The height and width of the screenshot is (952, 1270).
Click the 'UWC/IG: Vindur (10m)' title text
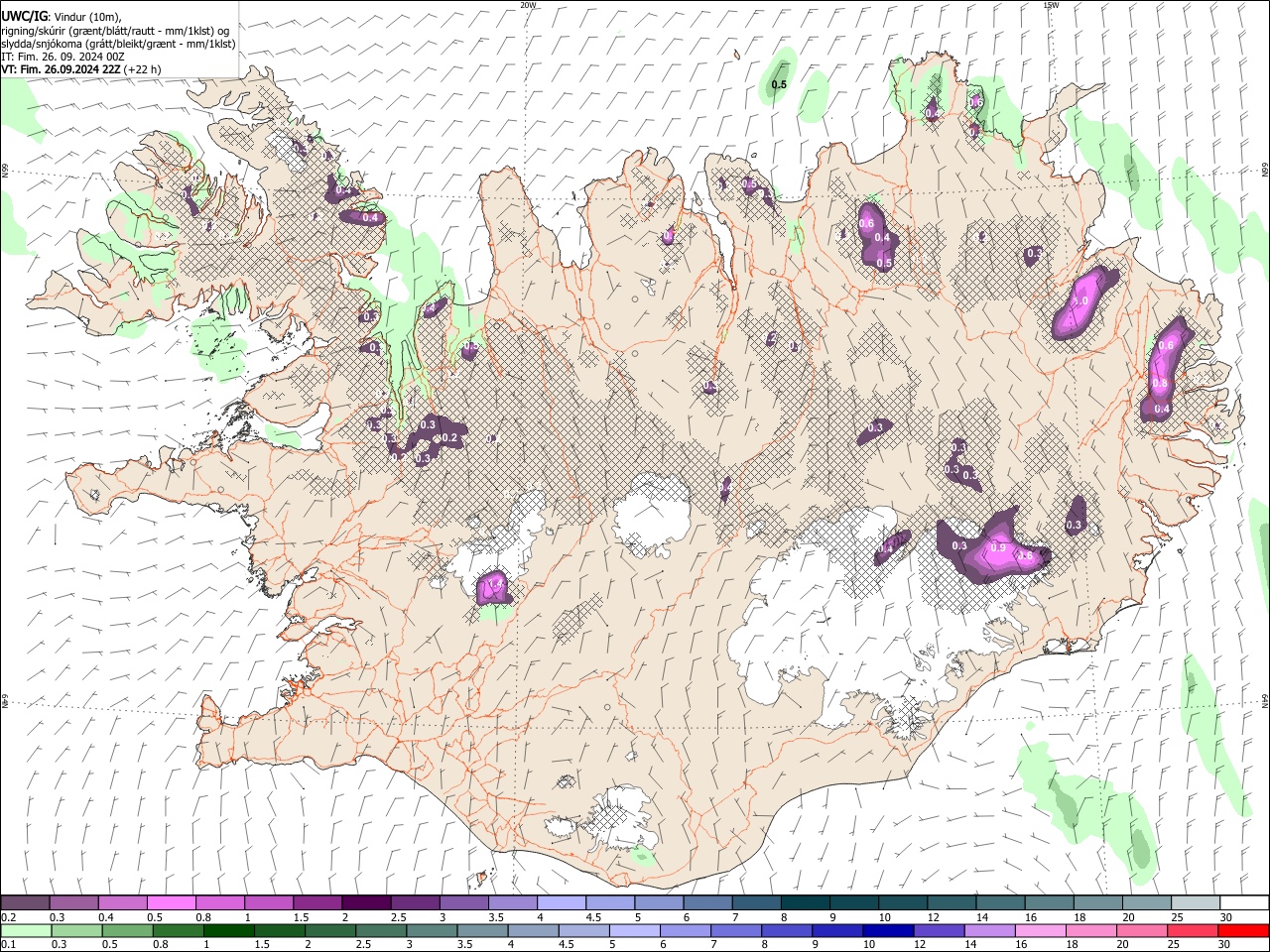click(62, 16)
